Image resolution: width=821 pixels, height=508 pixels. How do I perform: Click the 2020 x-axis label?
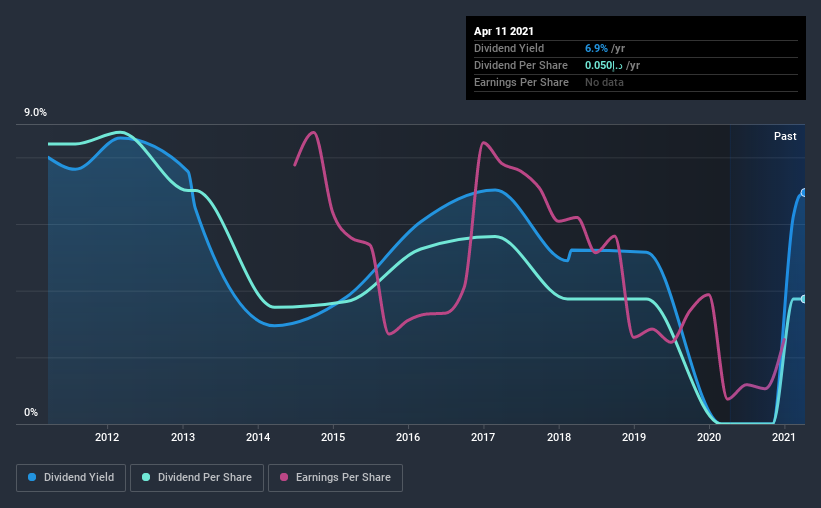[x=709, y=437]
